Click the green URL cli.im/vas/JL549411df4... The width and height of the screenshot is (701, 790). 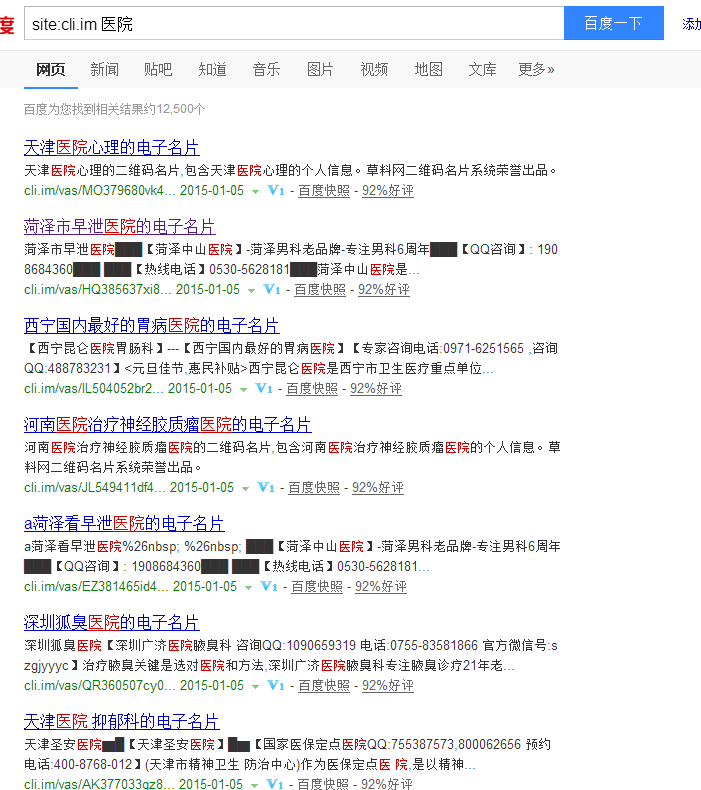(95, 487)
